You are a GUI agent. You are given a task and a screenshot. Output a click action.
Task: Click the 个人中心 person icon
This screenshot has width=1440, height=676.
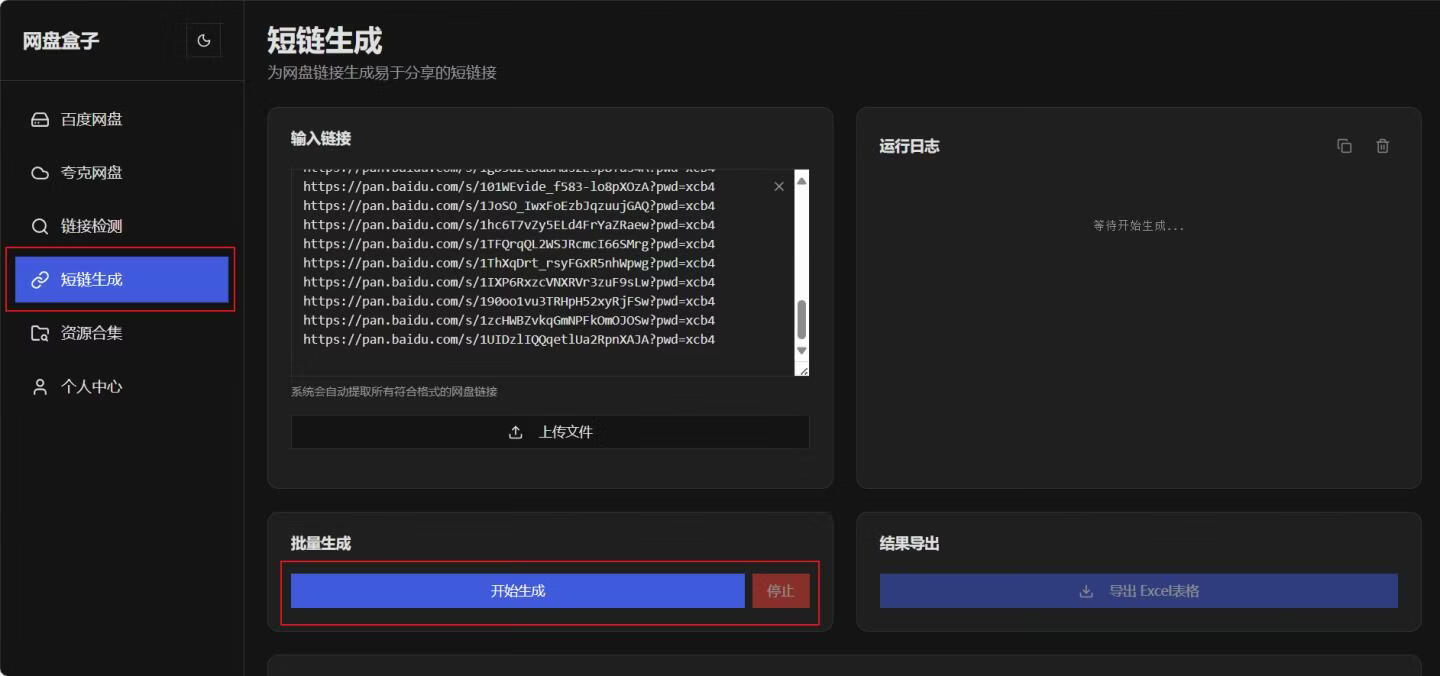pyautogui.click(x=40, y=387)
